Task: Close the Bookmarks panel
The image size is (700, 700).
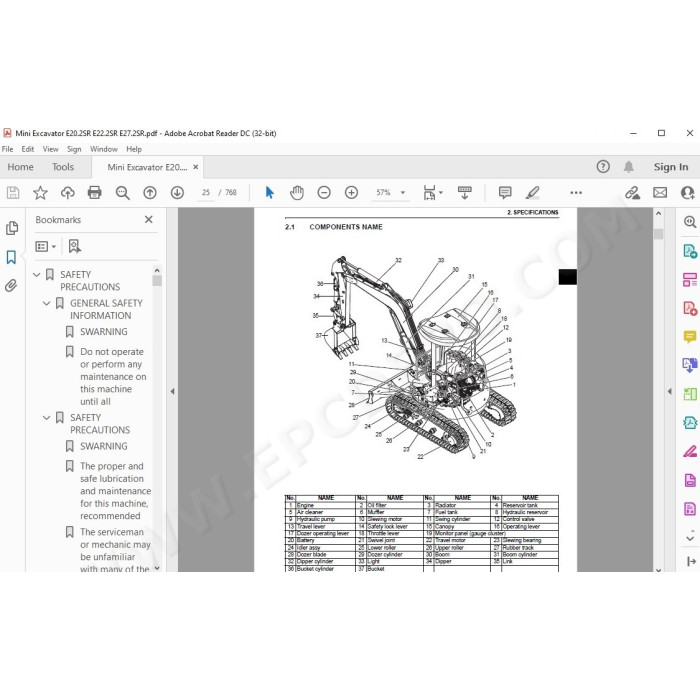Action: tap(149, 219)
